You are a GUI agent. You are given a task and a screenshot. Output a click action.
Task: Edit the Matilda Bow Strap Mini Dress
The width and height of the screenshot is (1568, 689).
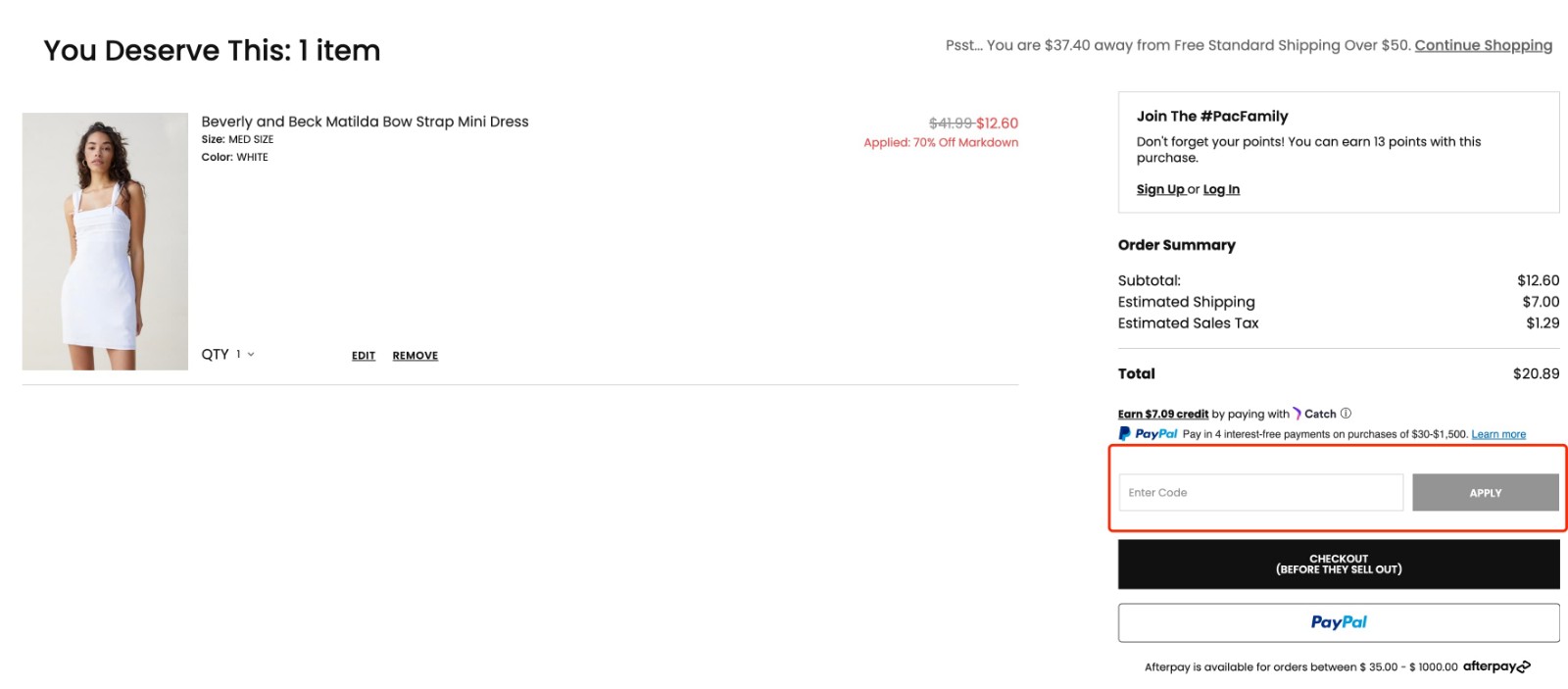pyautogui.click(x=363, y=355)
